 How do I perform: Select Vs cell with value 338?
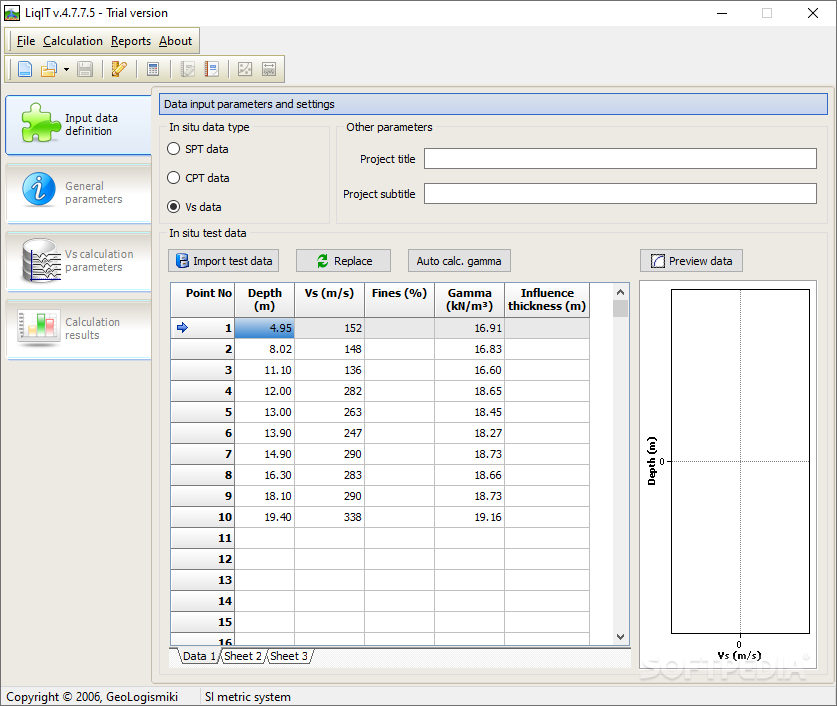pyautogui.click(x=329, y=517)
